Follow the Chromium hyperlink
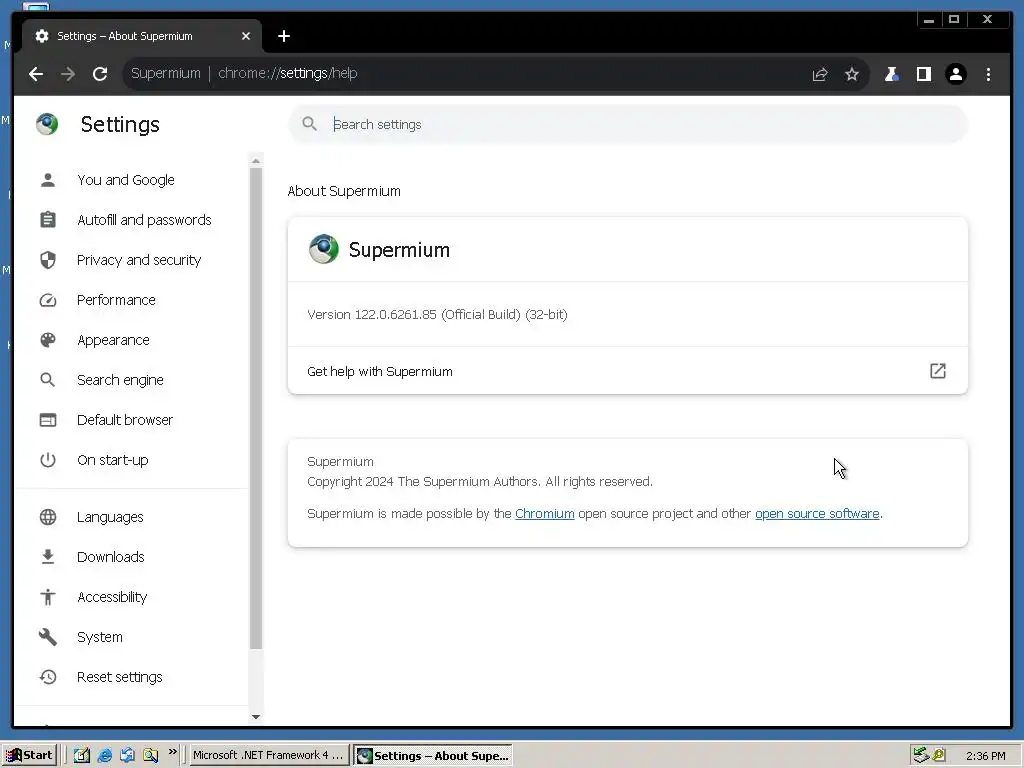 click(545, 514)
